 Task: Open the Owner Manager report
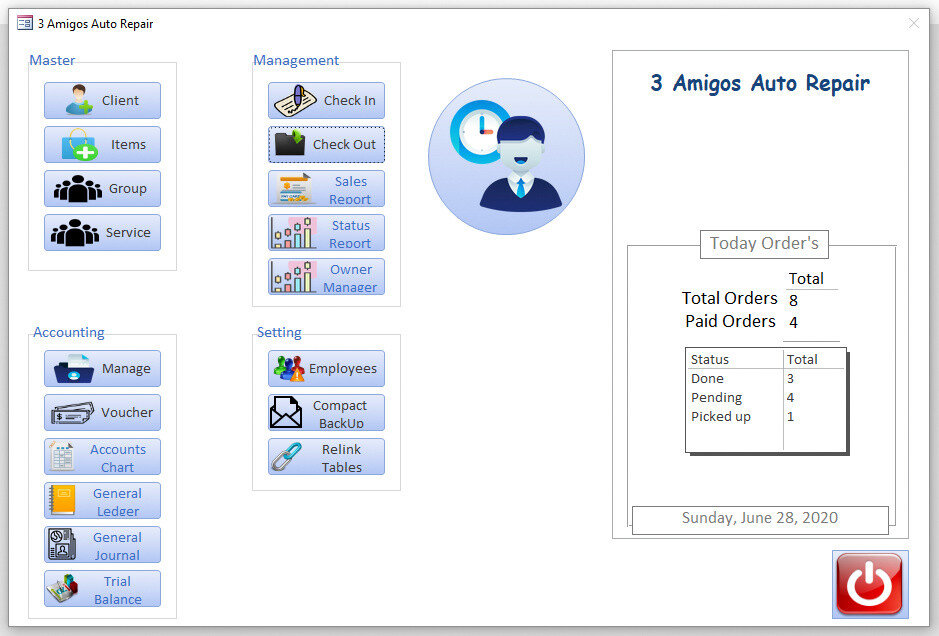pos(325,276)
